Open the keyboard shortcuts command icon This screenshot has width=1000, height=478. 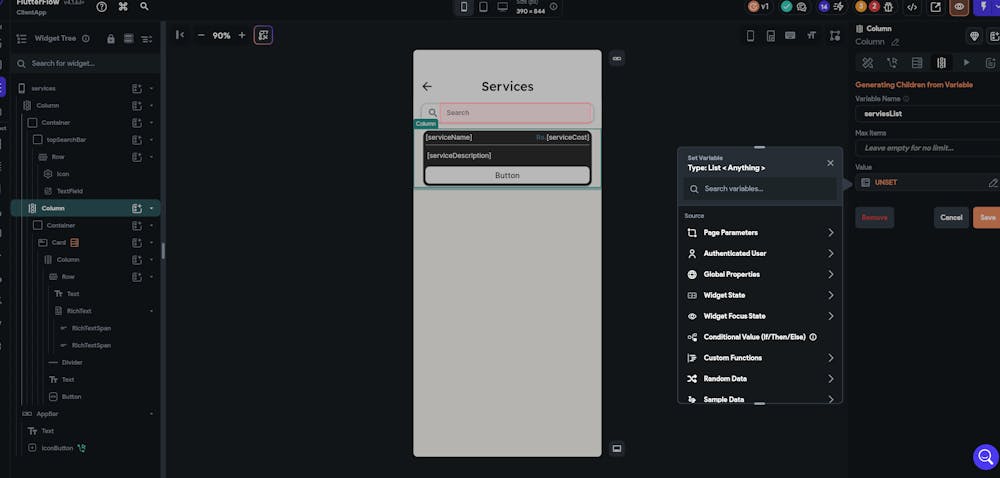tap(123, 6)
